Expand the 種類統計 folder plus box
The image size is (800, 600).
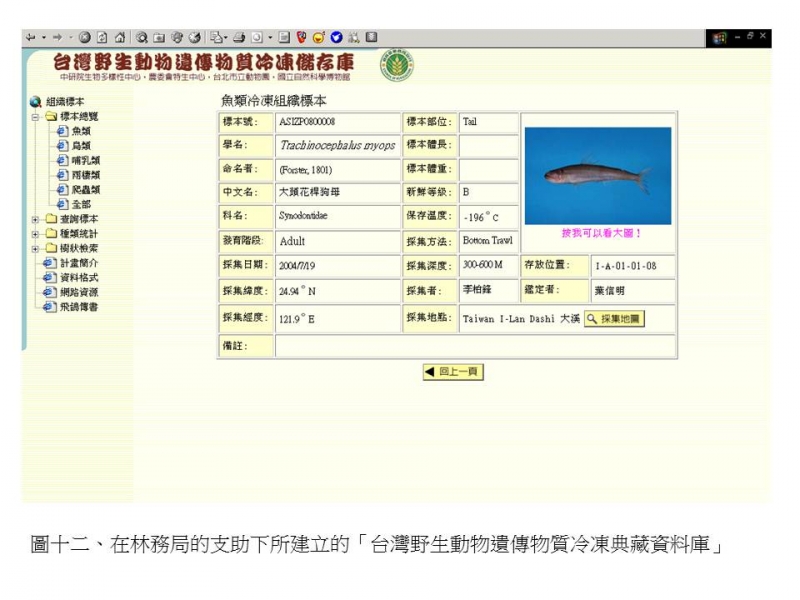coord(35,234)
